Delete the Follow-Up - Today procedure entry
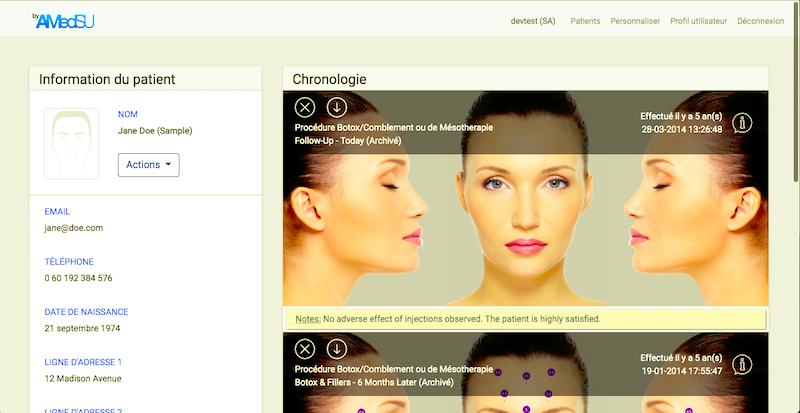The height and width of the screenshot is (413, 800). [x=305, y=108]
